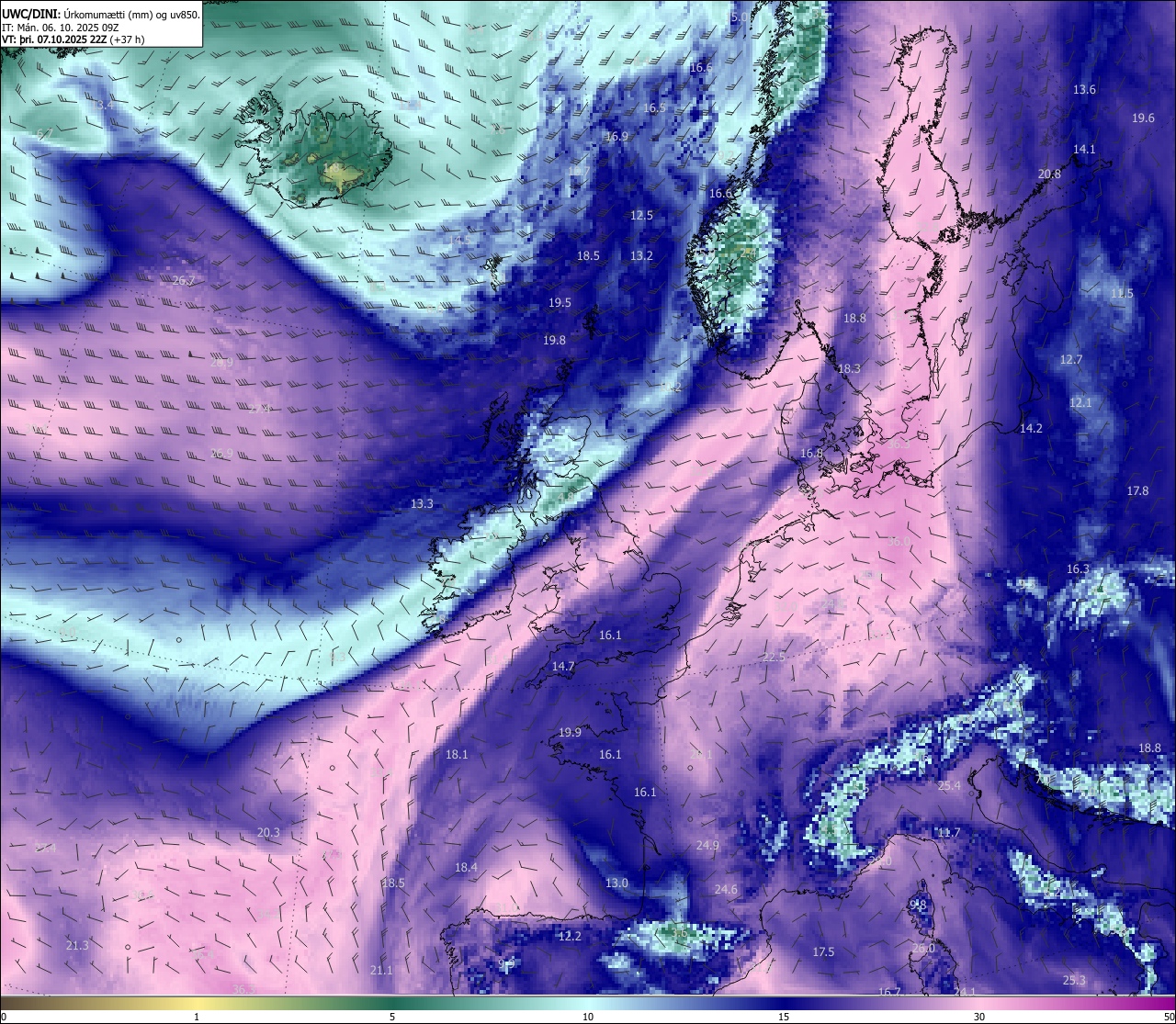Image resolution: width=1176 pixels, height=1024 pixels.
Task: Click the color scale label '10'
Action: (588, 1017)
